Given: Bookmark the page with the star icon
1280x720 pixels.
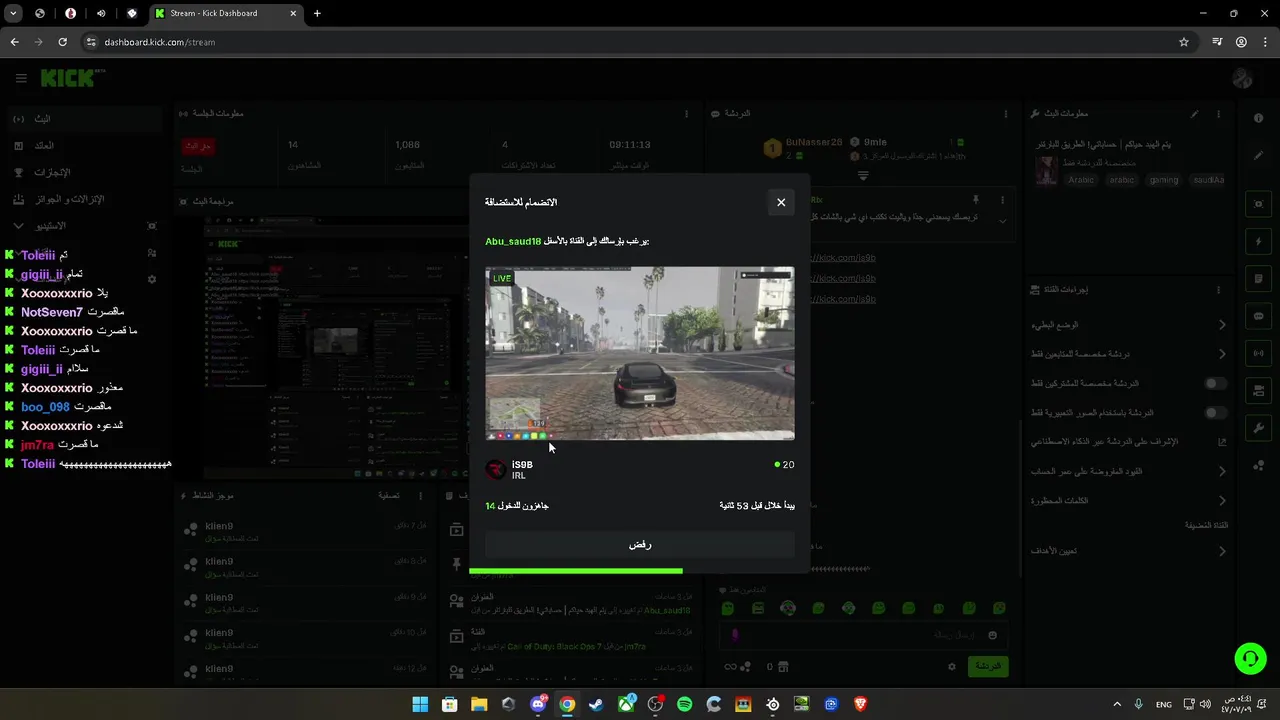Looking at the screenshot, I should [1184, 42].
